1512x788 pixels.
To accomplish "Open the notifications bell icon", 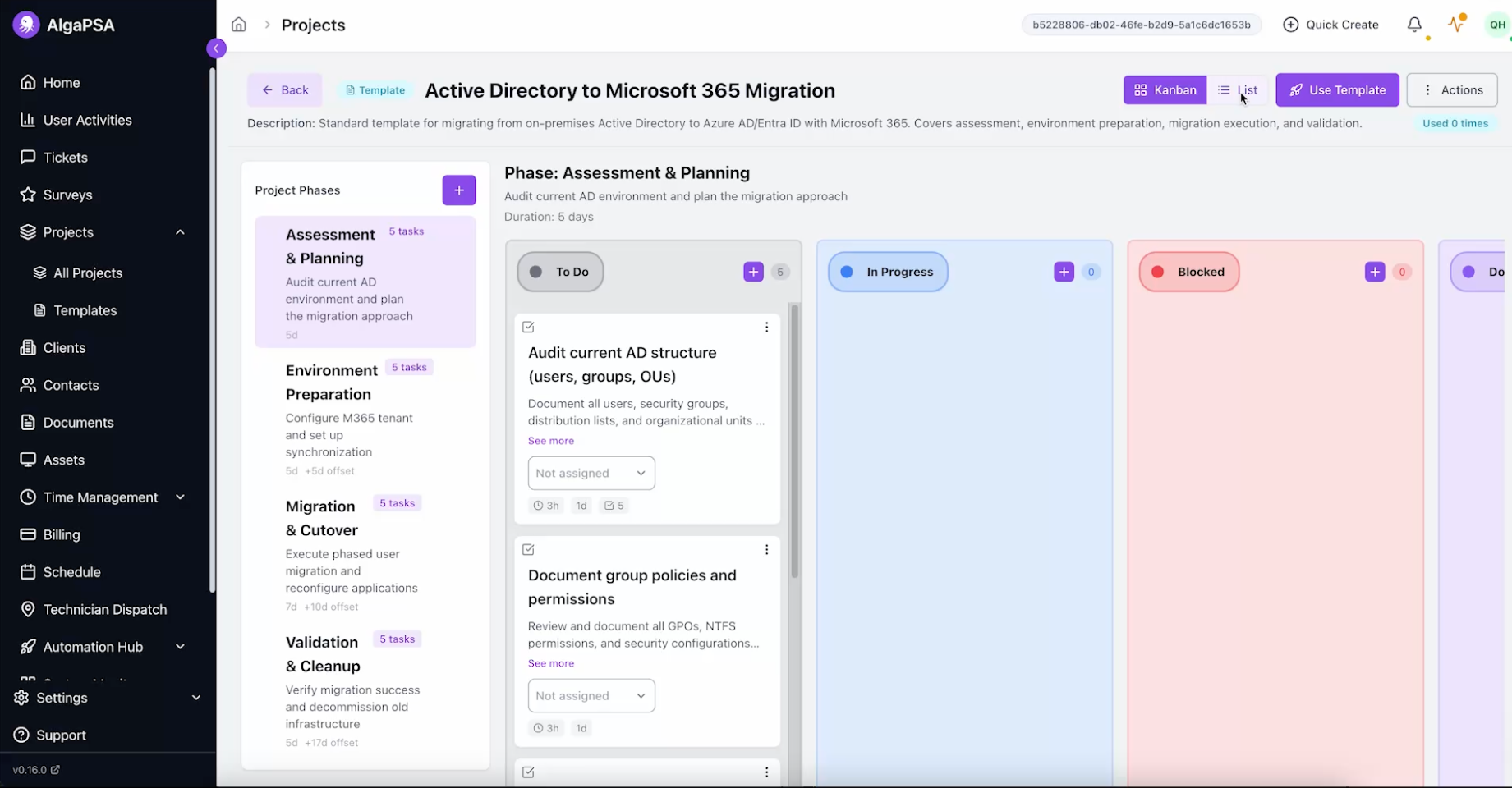I will pos(1413,25).
